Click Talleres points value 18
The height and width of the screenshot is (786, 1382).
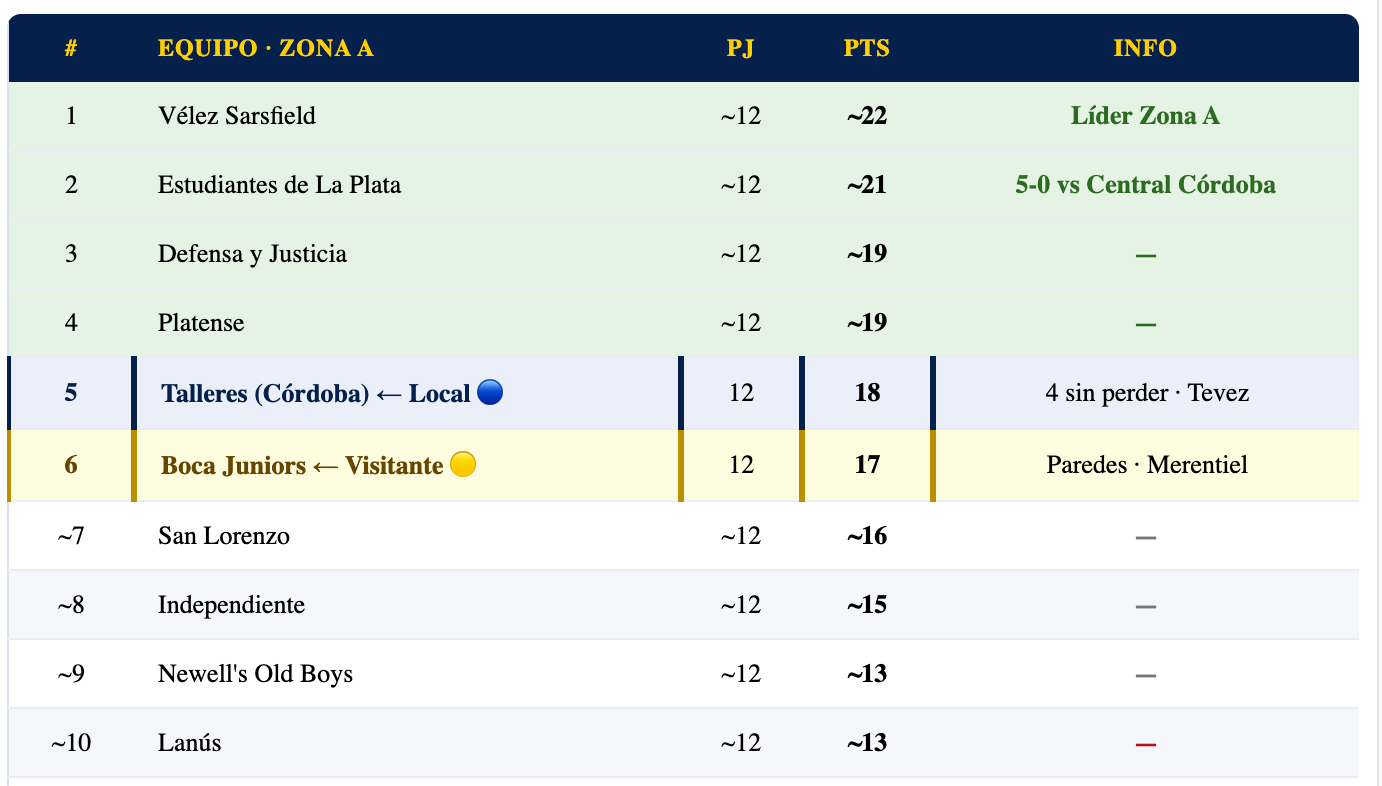[x=867, y=393]
